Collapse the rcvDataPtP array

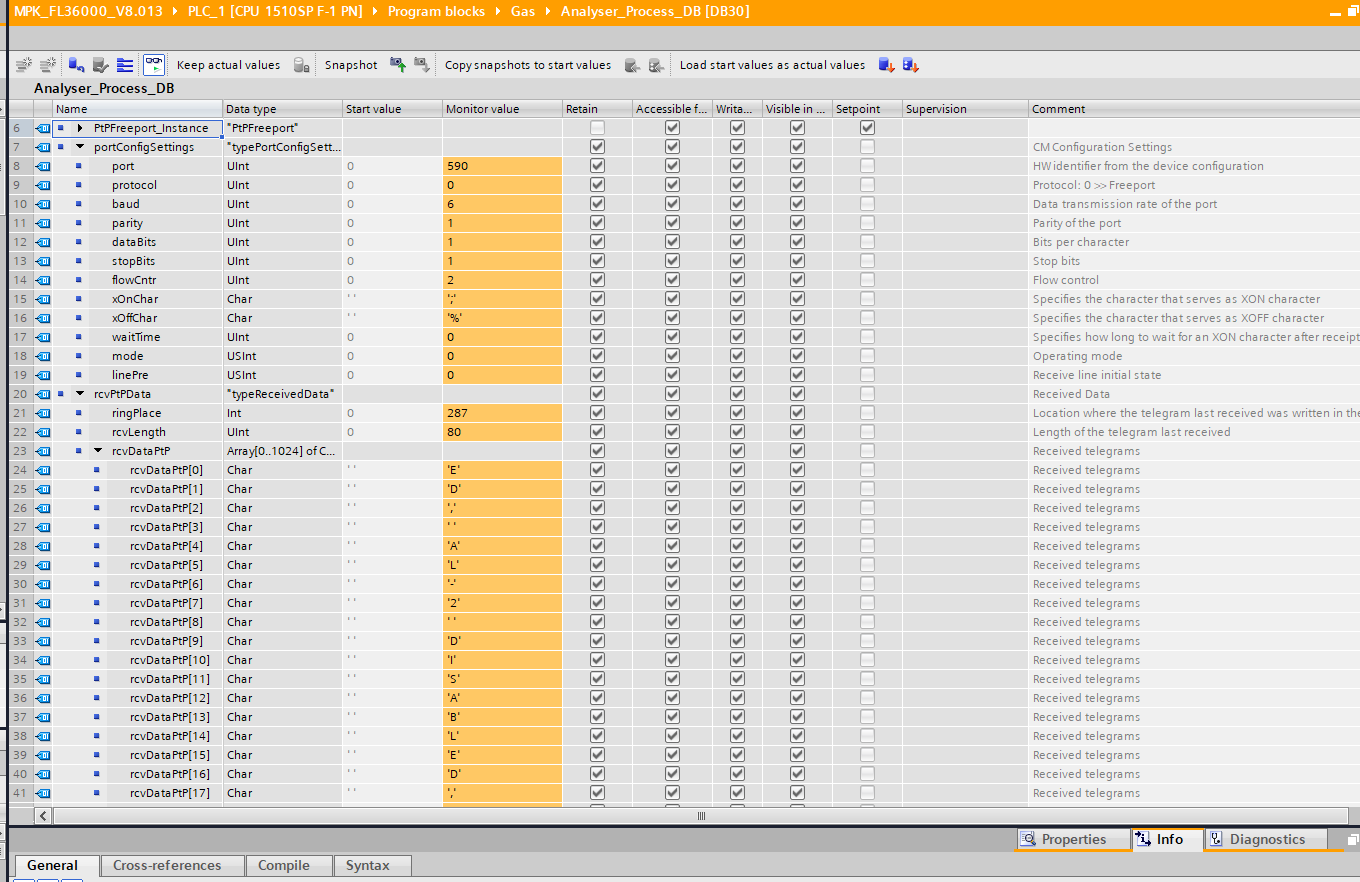tap(98, 451)
